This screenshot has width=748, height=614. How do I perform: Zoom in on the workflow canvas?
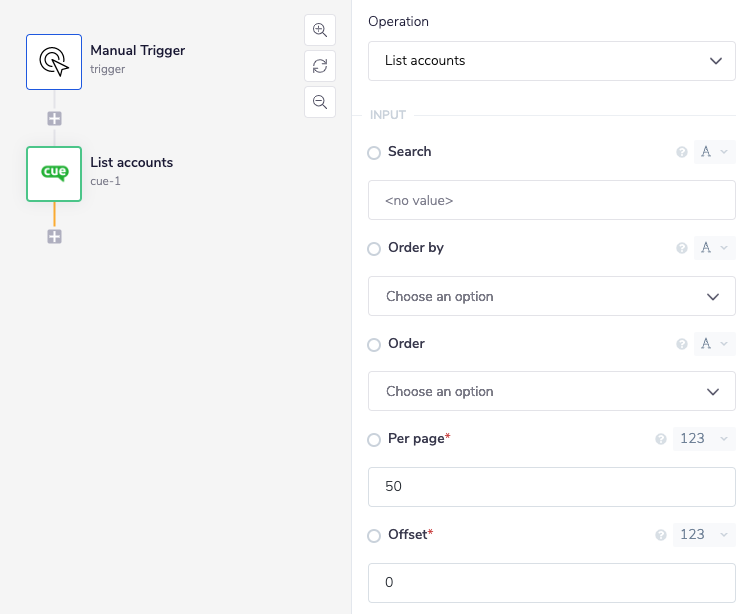(x=320, y=30)
